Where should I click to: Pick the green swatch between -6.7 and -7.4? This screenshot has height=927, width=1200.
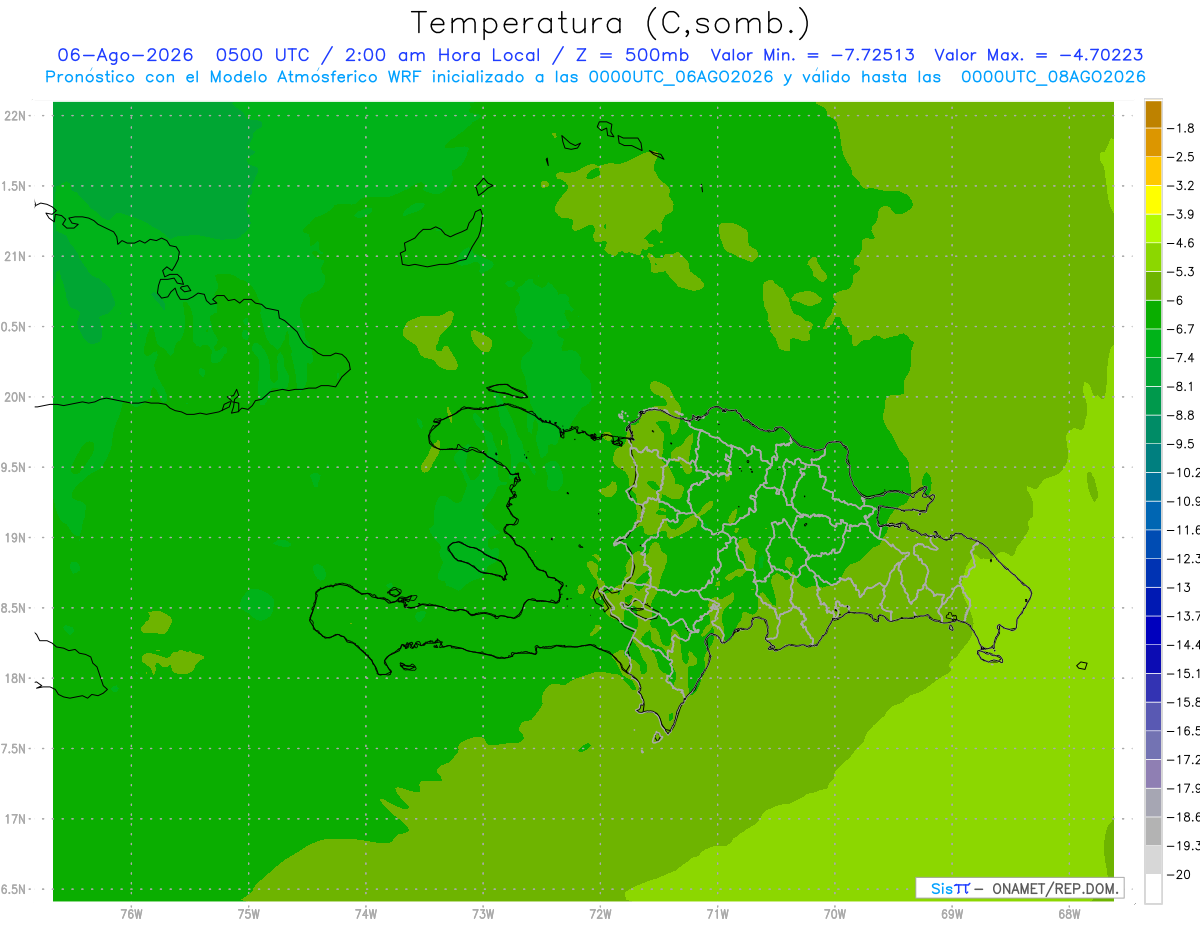(1153, 343)
